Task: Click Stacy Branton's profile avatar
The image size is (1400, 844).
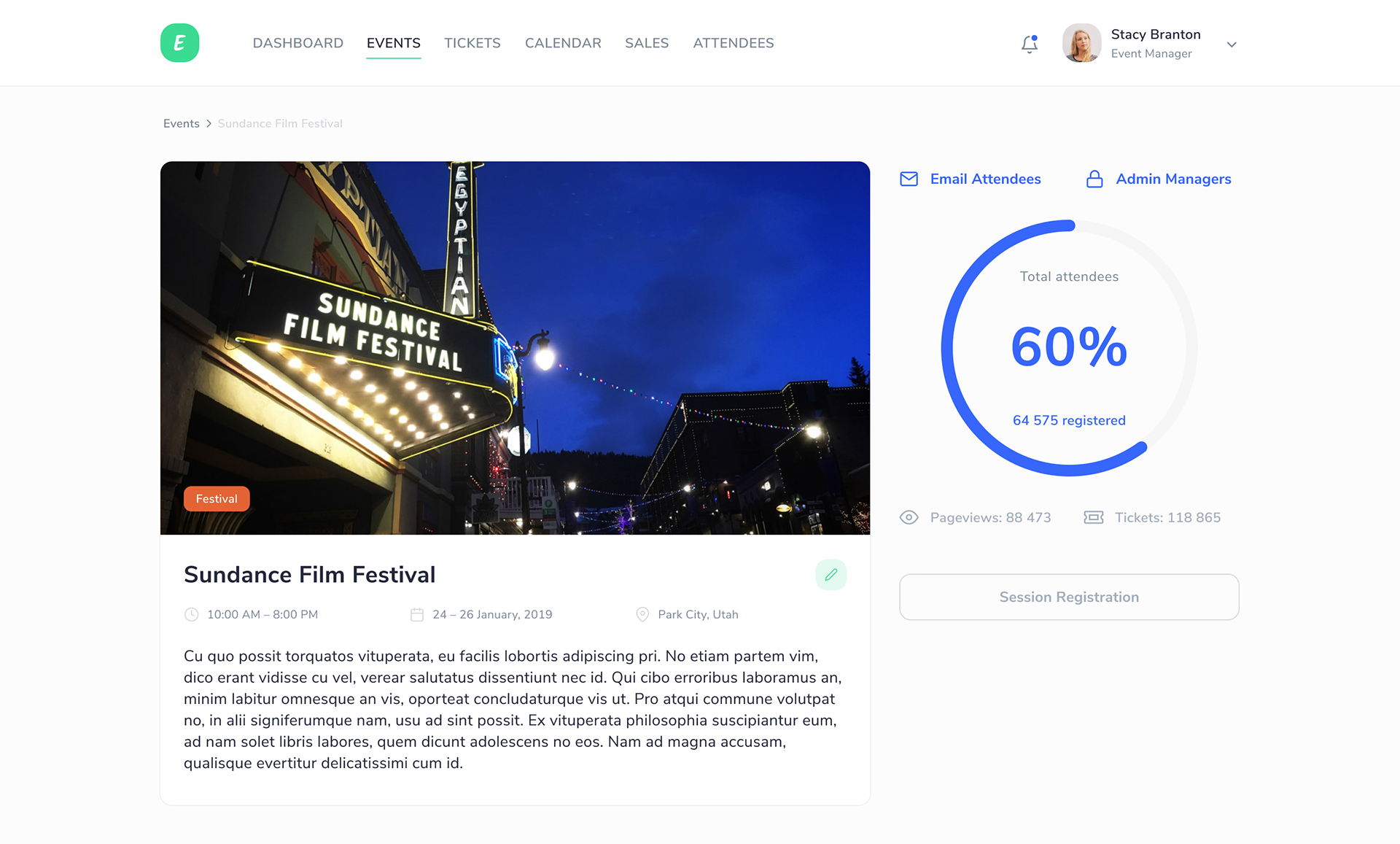Action: tap(1081, 43)
